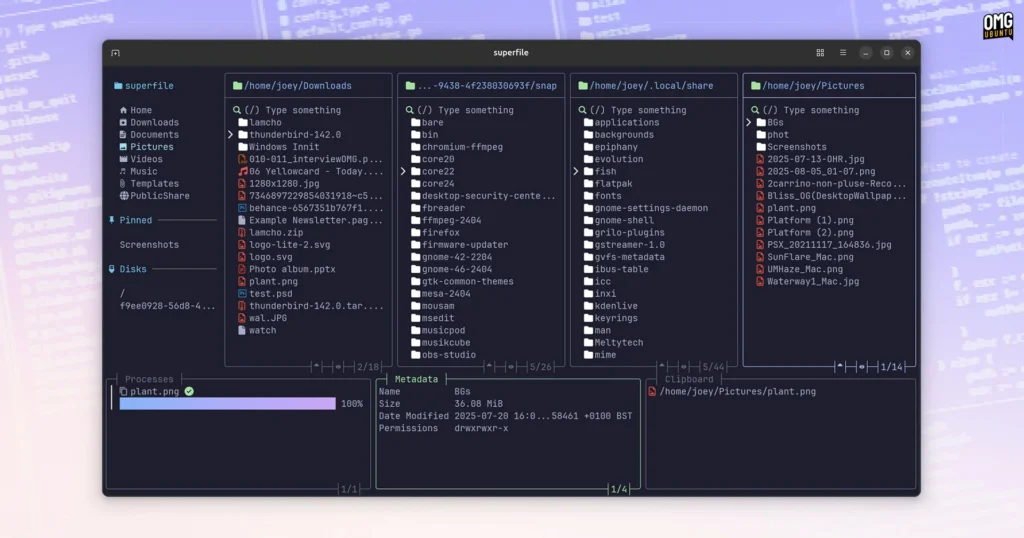Click the behance-6567351b767f1 file icon
The height and width of the screenshot is (538, 1024).
(x=242, y=208)
